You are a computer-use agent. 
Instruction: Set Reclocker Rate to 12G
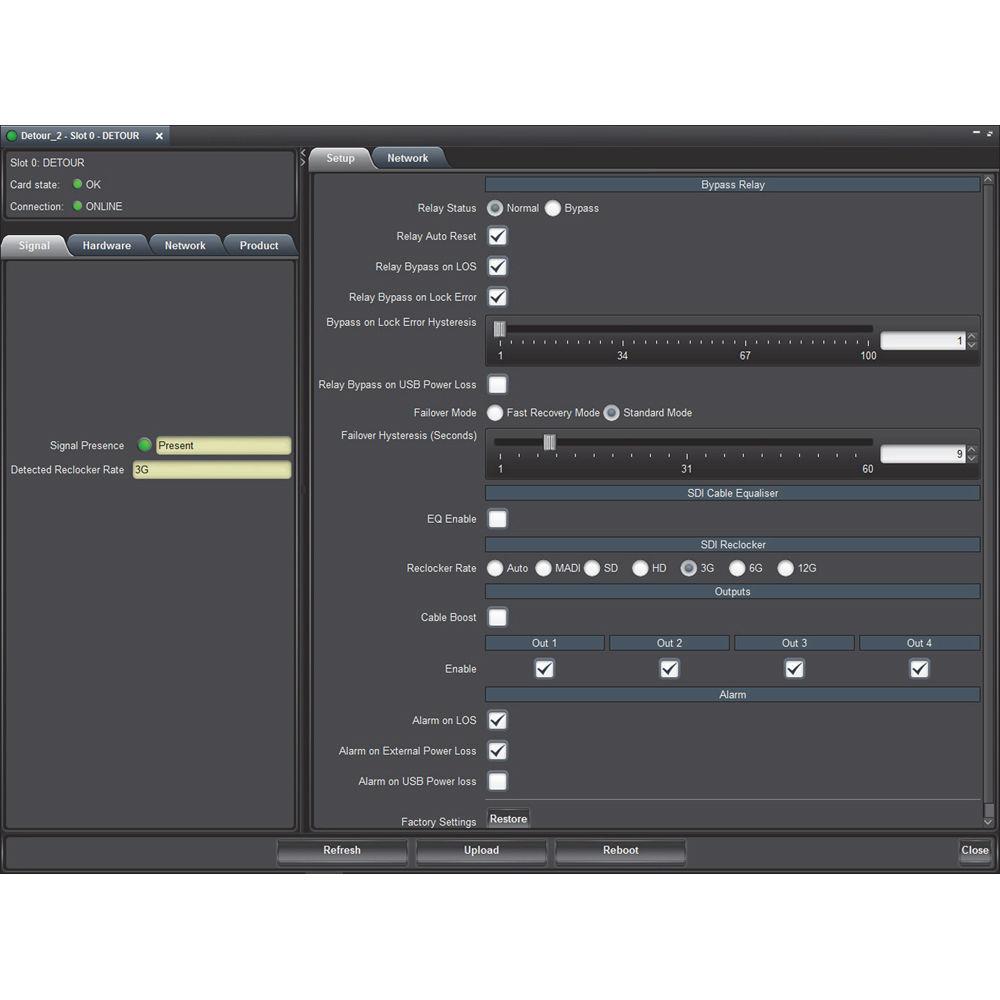786,569
